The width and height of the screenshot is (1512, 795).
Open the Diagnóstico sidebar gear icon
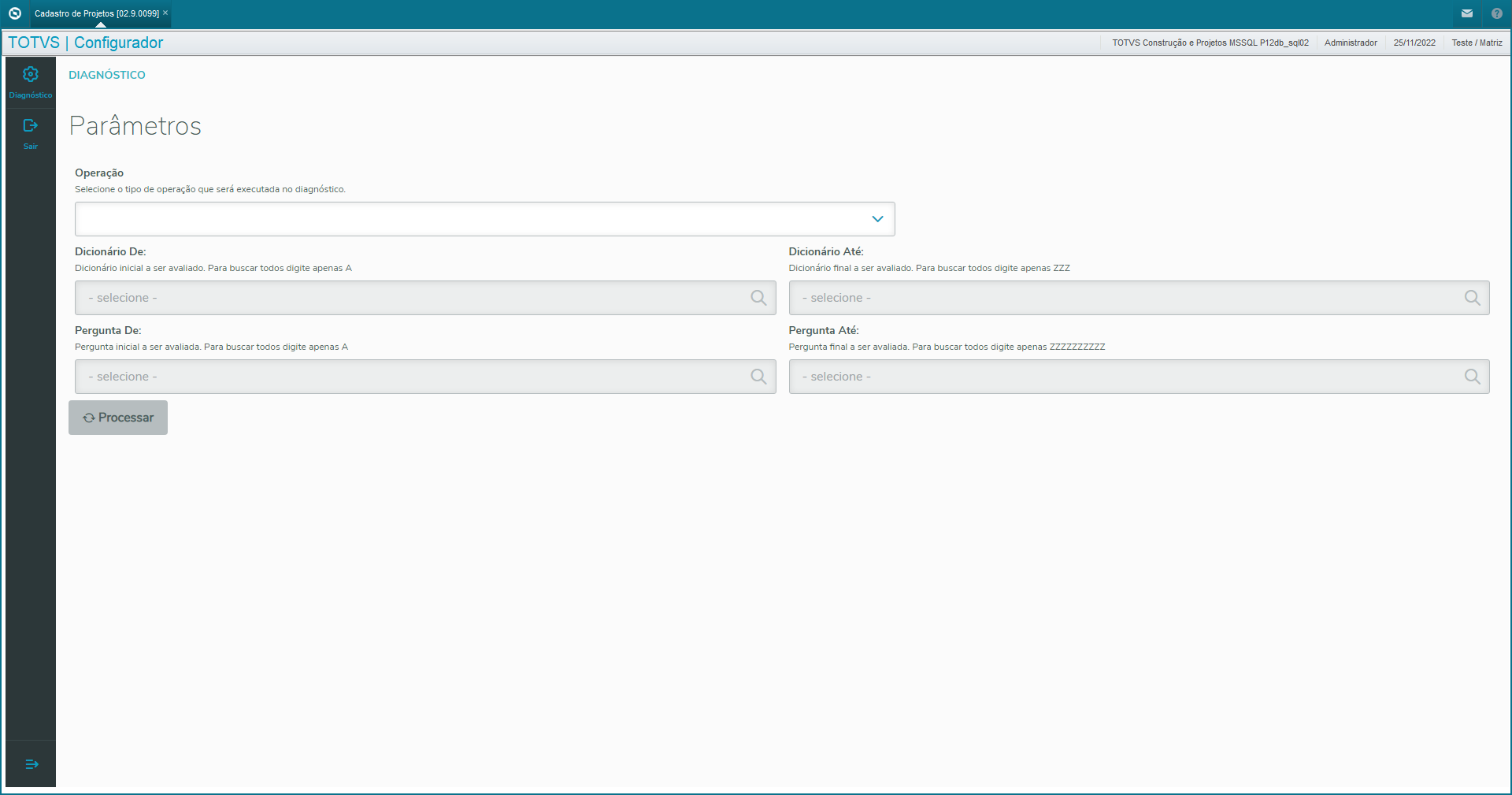click(x=31, y=74)
